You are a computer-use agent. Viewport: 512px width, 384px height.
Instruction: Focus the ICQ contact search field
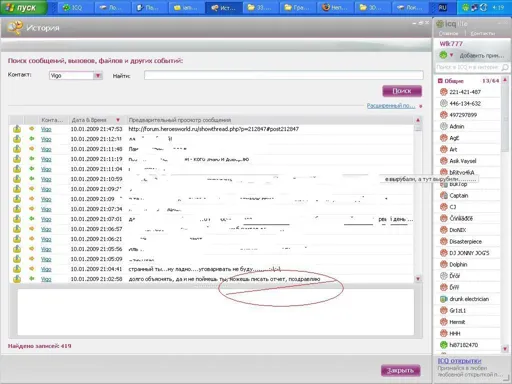click(x=468, y=67)
